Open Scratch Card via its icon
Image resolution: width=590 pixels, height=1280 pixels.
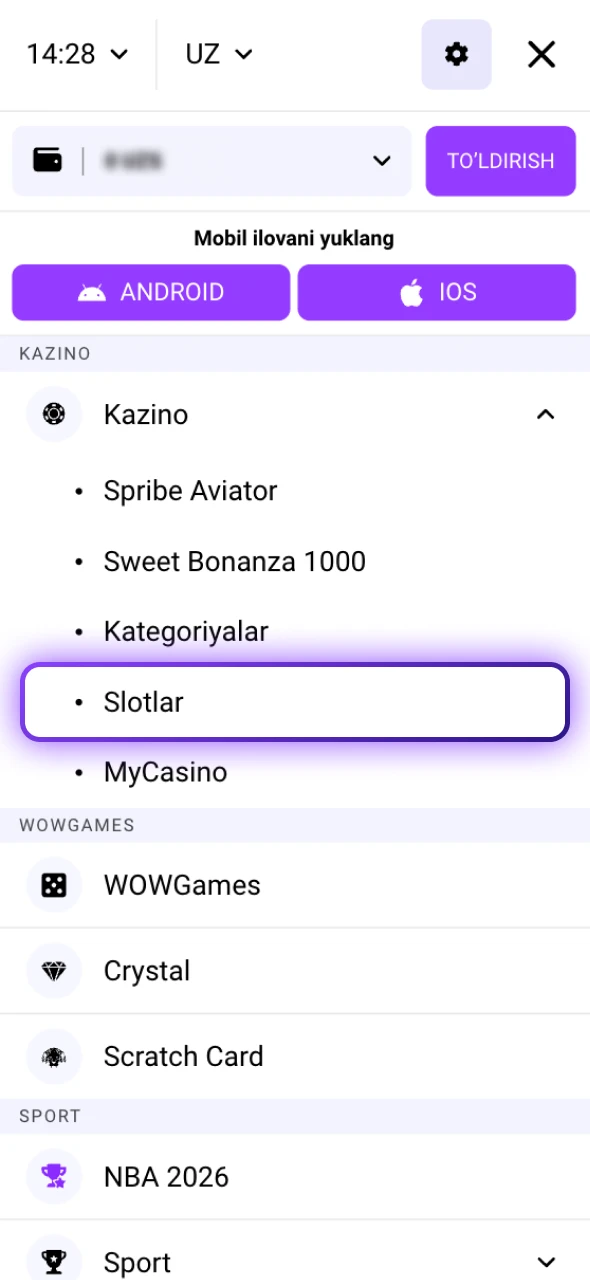(53, 1056)
